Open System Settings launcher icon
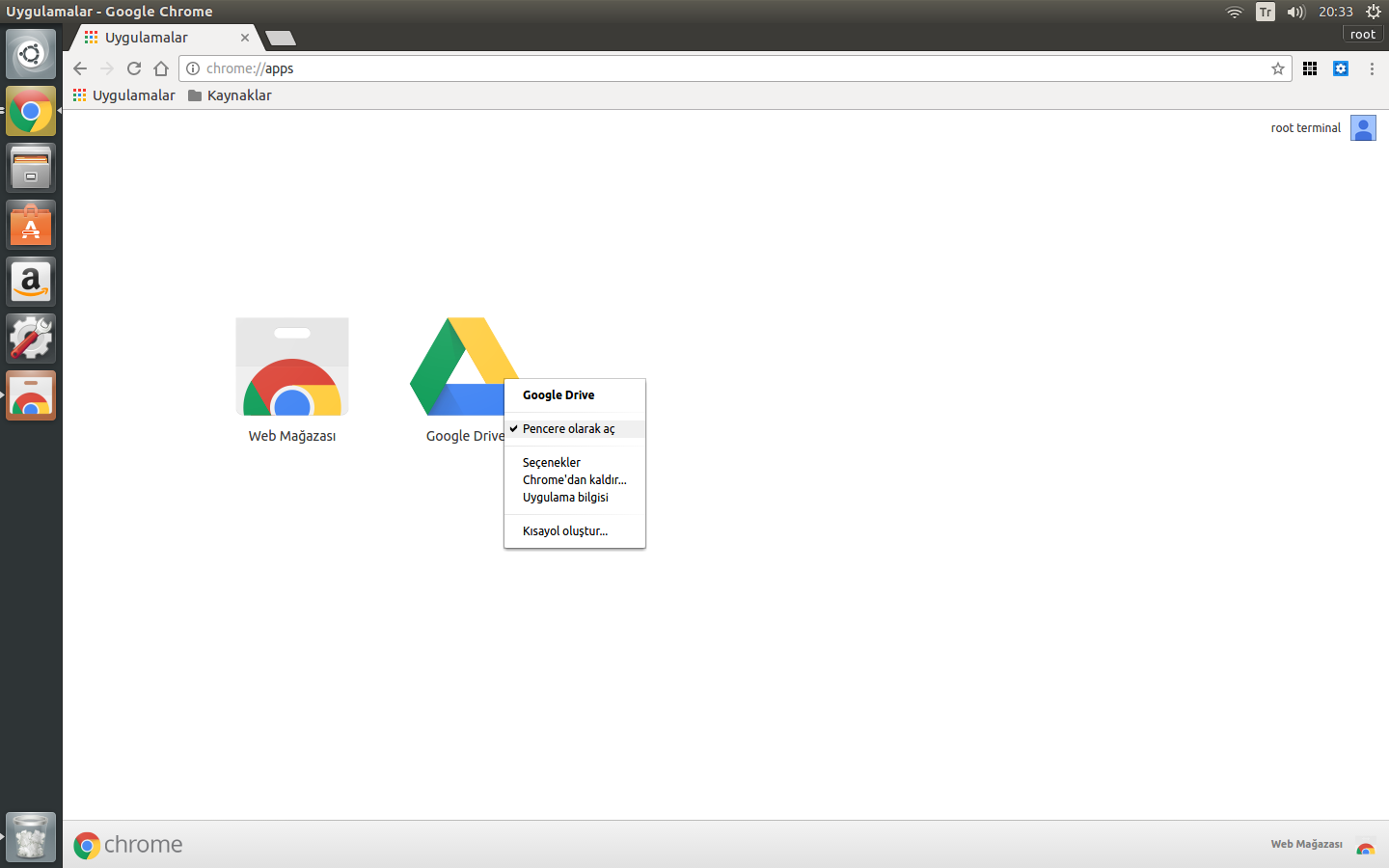The width and height of the screenshot is (1389, 868). [x=31, y=339]
